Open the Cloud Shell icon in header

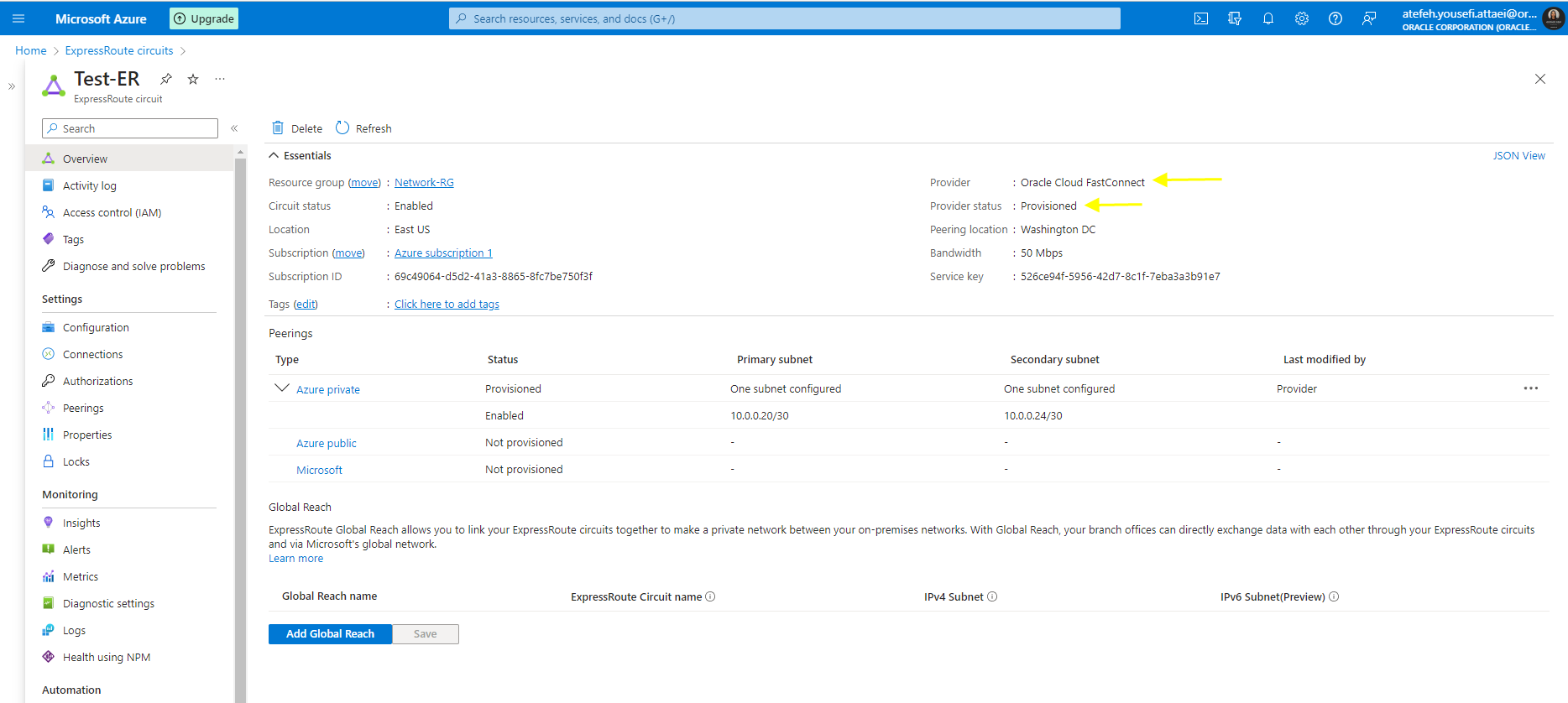(1201, 18)
